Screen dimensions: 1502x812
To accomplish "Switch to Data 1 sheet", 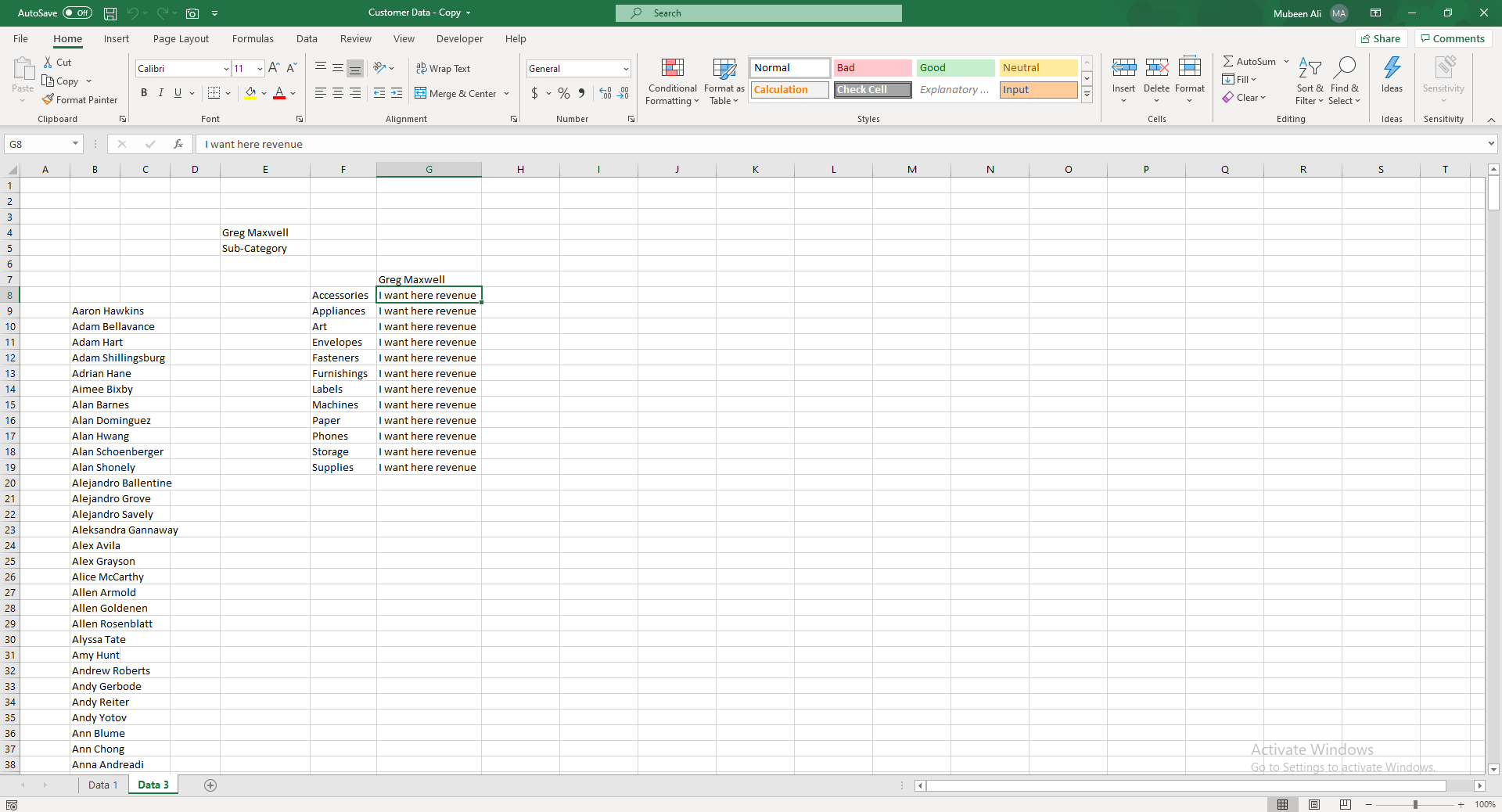I will [102, 785].
